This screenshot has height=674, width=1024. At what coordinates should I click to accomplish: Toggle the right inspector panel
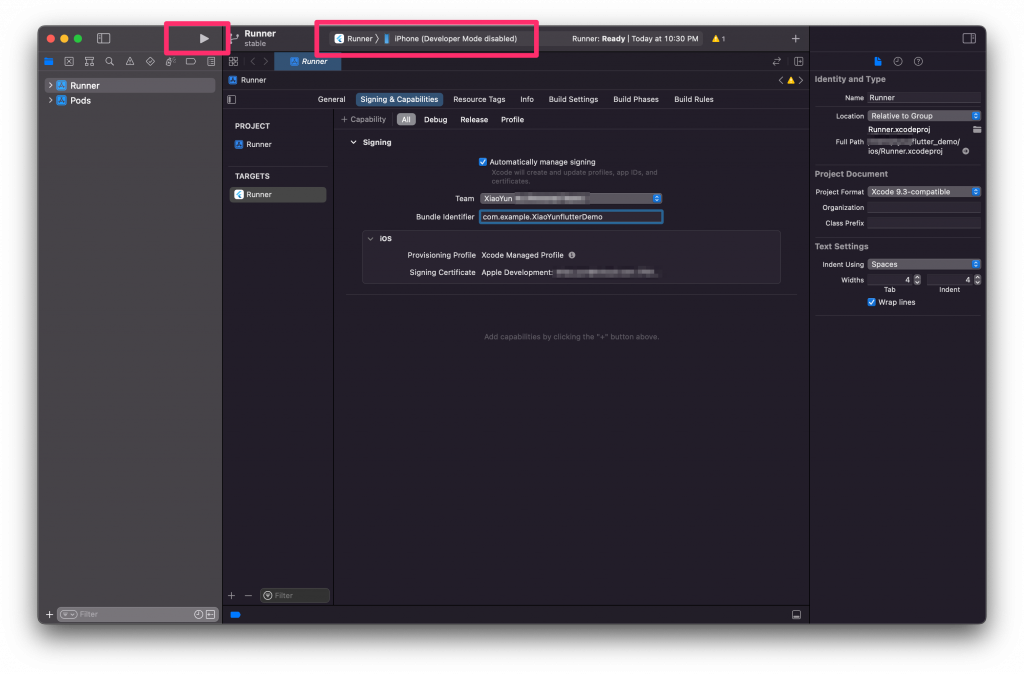click(x=969, y=39)
